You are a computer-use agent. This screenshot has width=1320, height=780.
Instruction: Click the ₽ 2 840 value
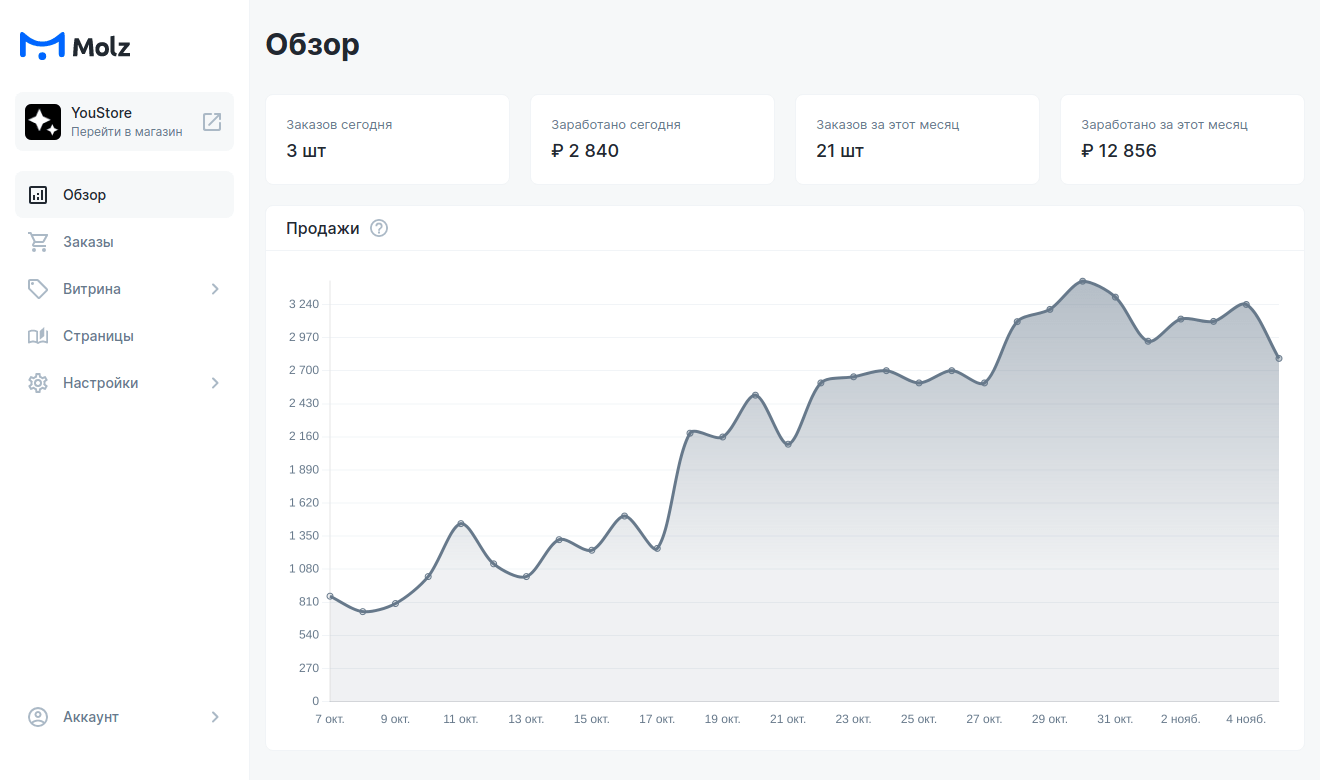585,151
